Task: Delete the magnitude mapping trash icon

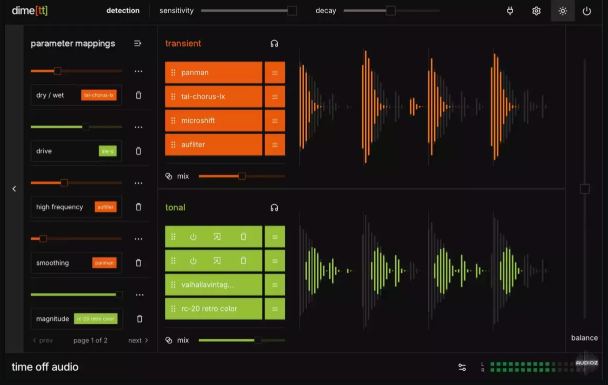Action: (140, 319)
